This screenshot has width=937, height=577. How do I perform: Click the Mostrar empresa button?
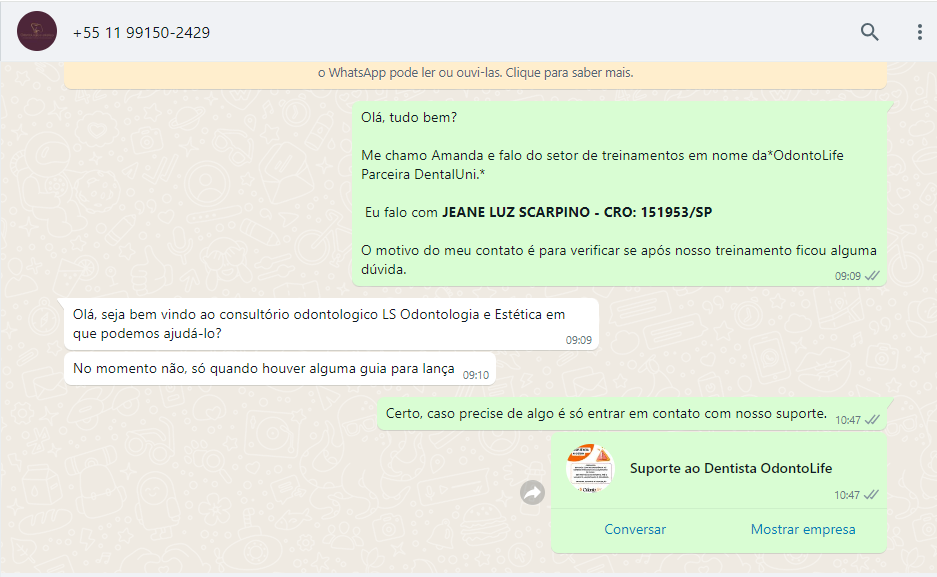[x=803, y=529]
